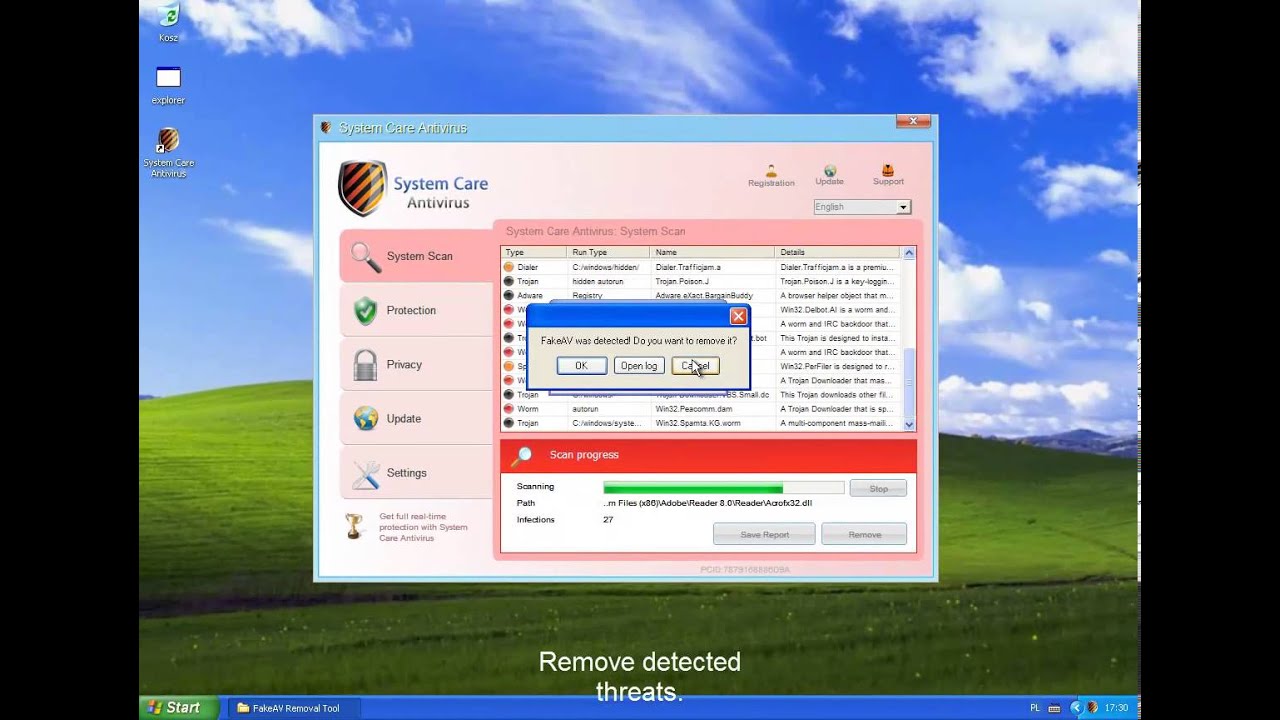Click Save Report button
This screenshot has width=1280, height=720.
pos(764,534)
